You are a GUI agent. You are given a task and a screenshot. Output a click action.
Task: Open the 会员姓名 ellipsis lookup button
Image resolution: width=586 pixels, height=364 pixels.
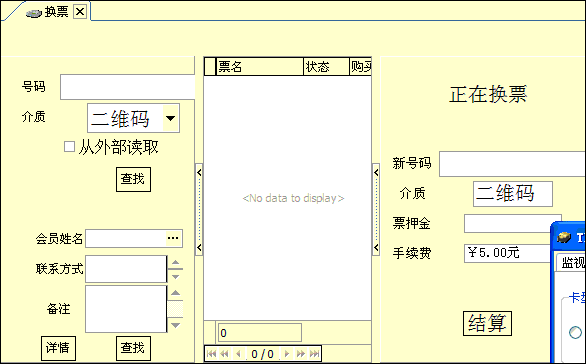(x=173, y=238)
